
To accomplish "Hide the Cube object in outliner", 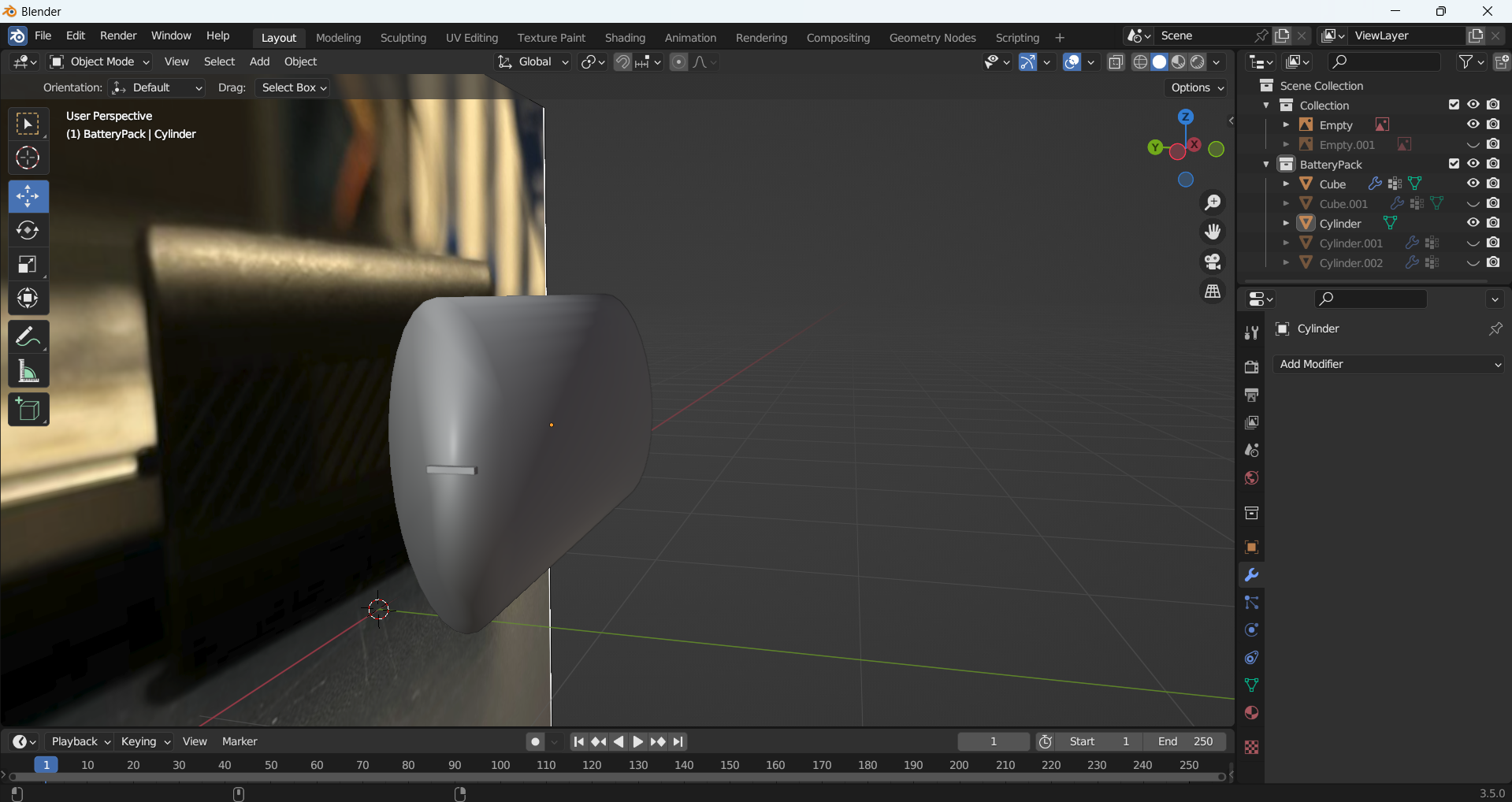I will coord(1473,184).
